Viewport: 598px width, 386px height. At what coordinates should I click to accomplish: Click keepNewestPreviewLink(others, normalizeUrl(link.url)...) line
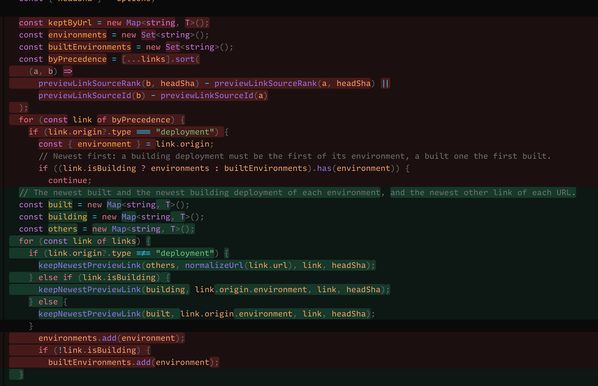[x=207, y=265]
